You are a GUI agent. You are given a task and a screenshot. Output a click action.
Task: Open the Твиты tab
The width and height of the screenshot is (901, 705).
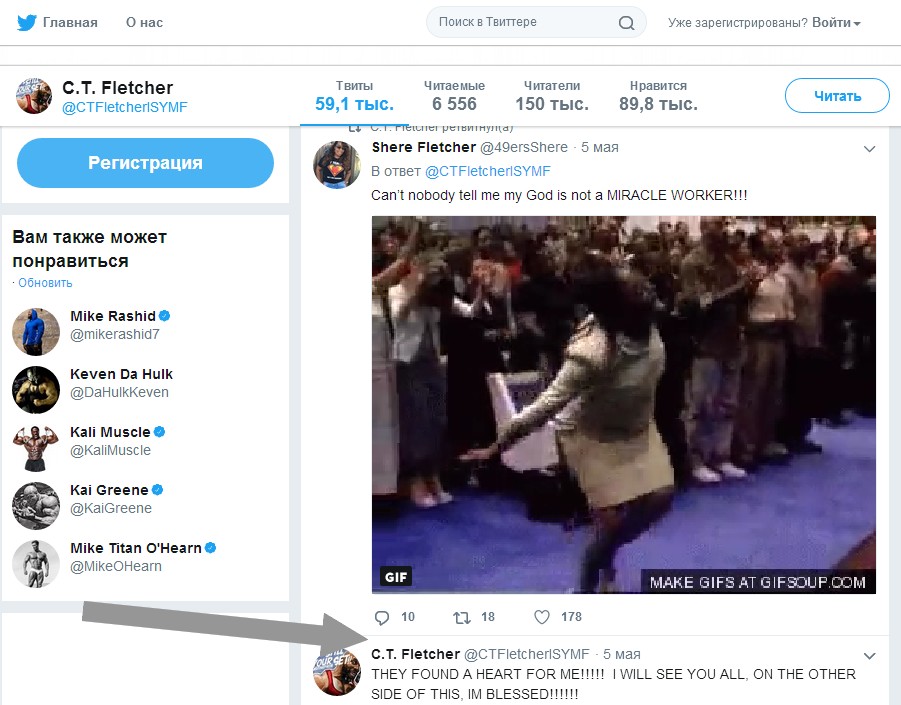point(354,96)
